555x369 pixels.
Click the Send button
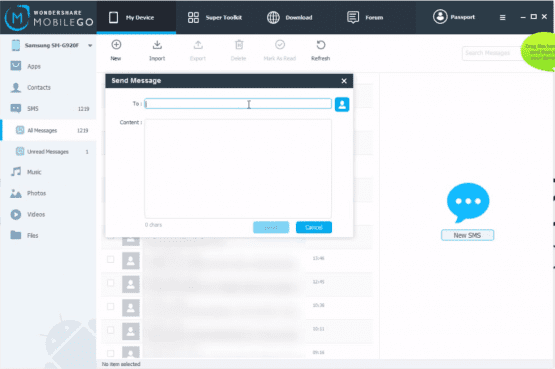271,227
